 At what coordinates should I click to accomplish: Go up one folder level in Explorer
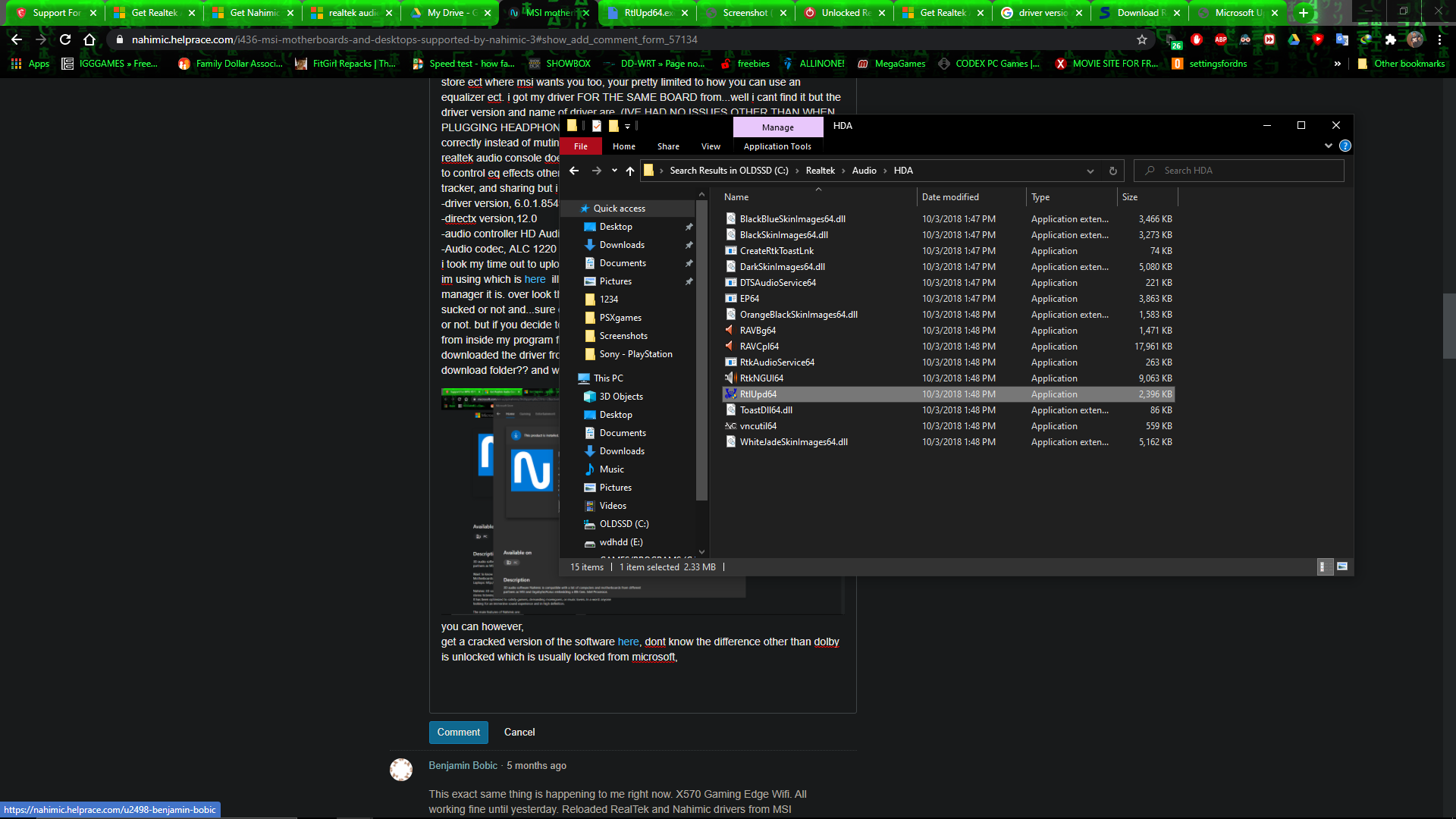(629, 171)
